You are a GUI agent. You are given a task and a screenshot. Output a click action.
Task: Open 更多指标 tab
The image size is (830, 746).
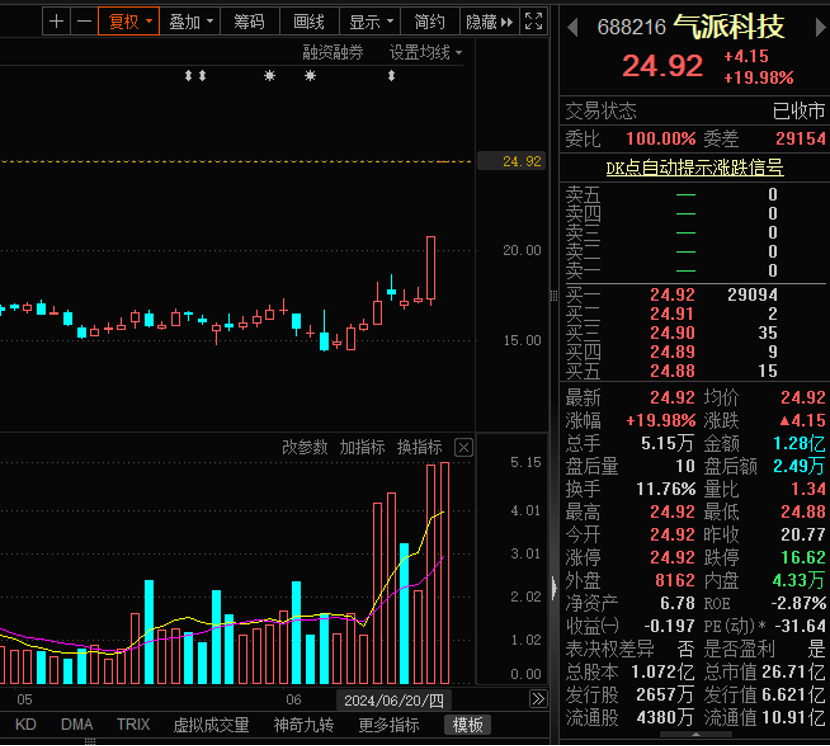pos(389,725)
